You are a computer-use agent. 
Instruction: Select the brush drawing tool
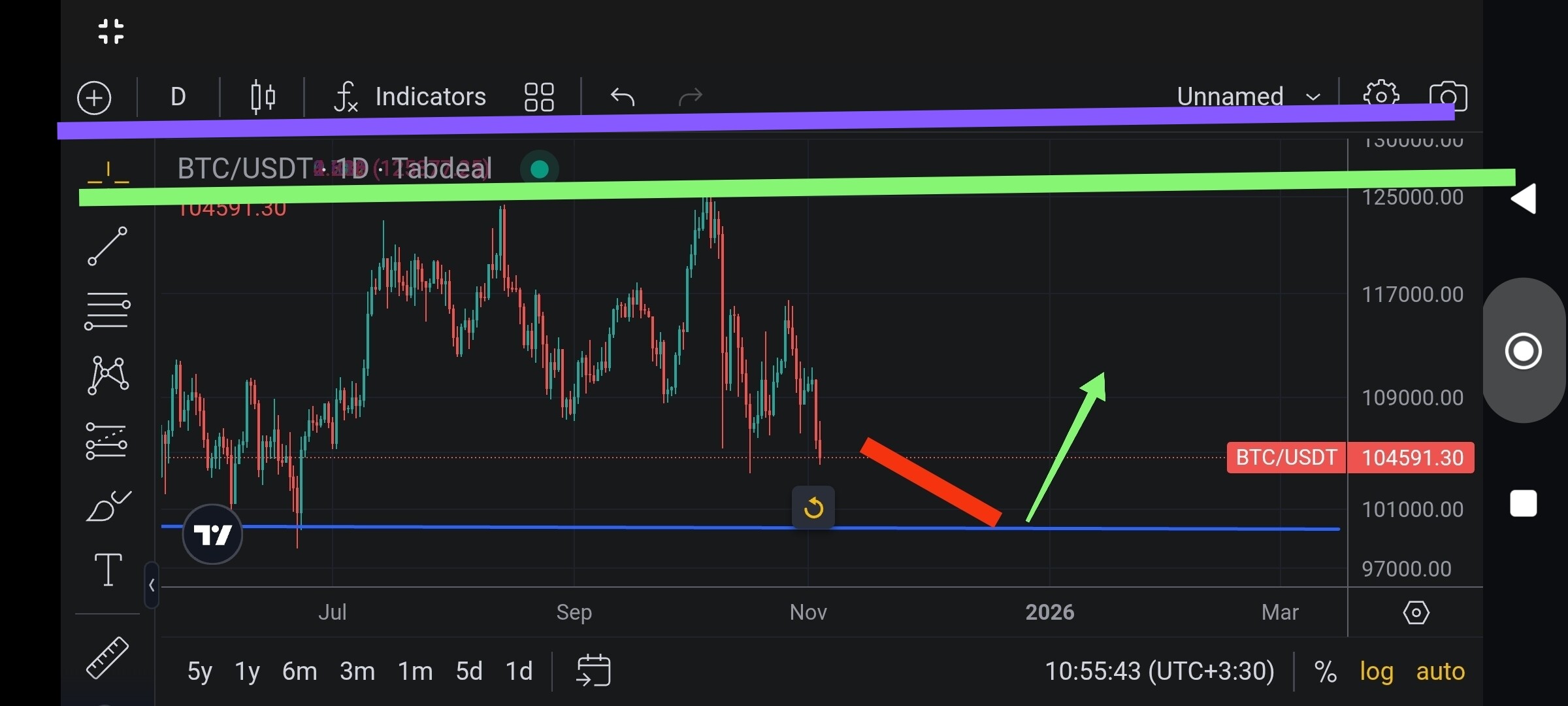[x=108, y=506]
